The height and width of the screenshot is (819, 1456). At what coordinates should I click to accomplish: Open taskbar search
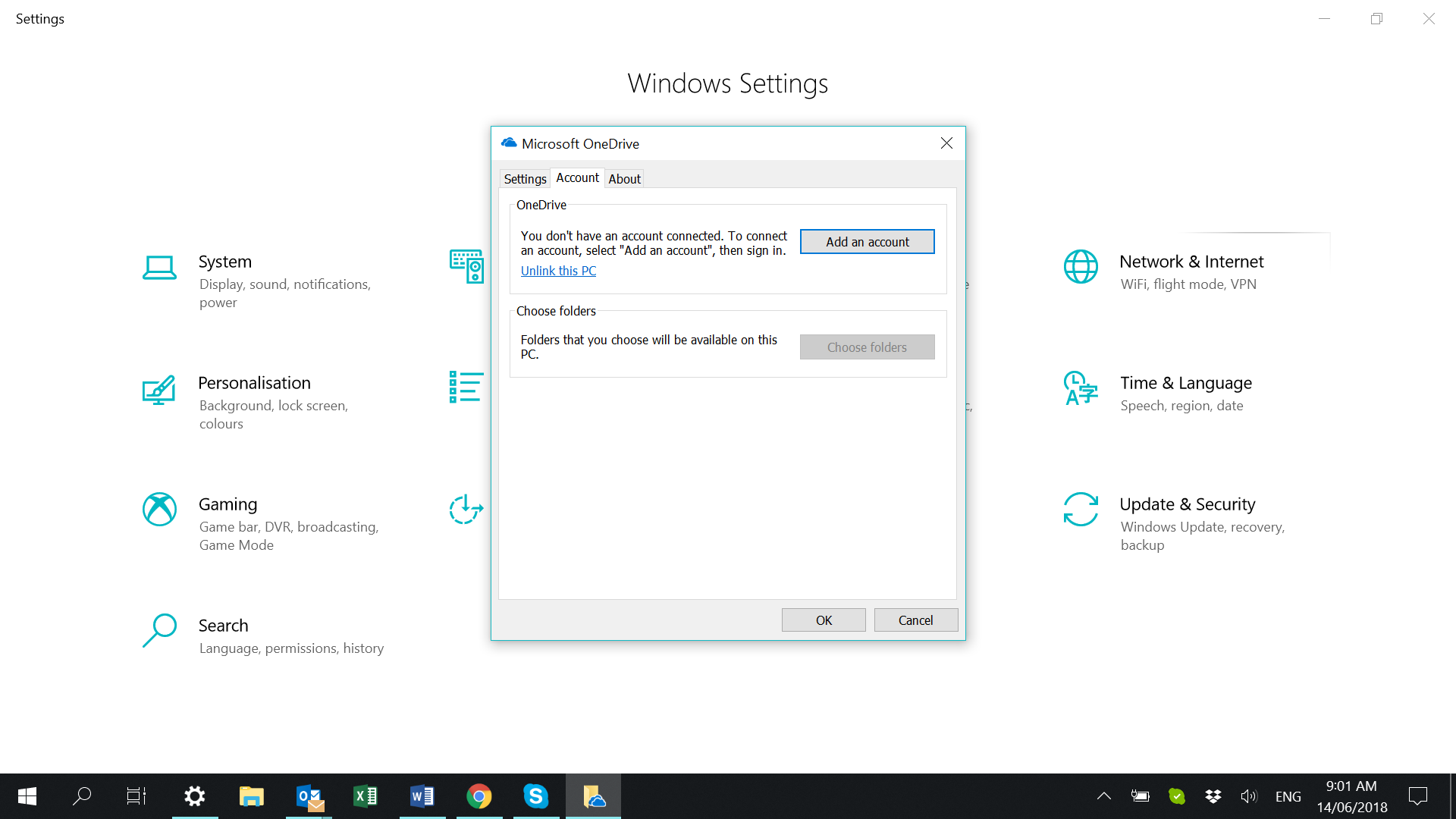tap(82, 796)
